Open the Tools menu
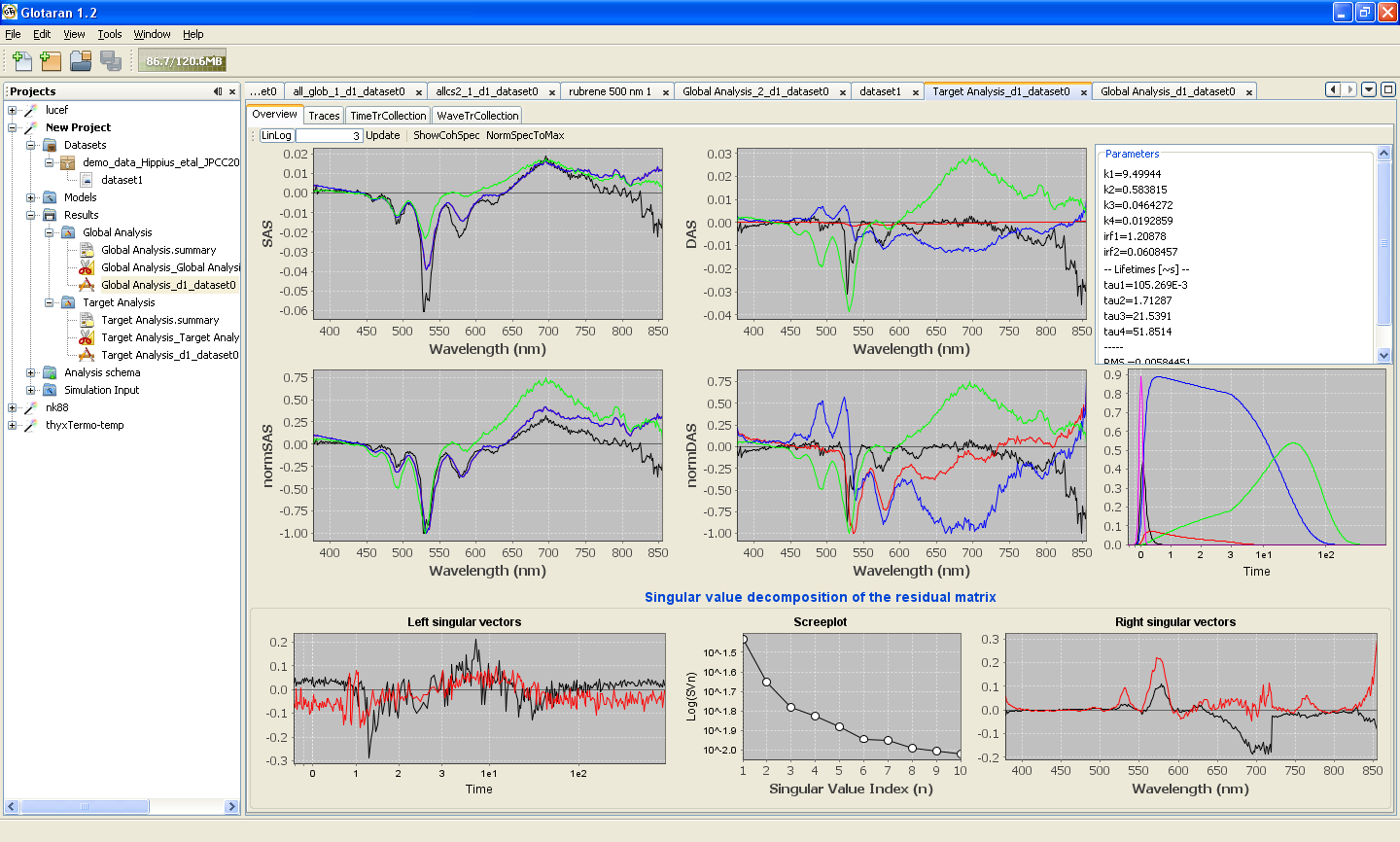Image resolution: width=1400 pixels, height=842 pixels. point(110,34)
